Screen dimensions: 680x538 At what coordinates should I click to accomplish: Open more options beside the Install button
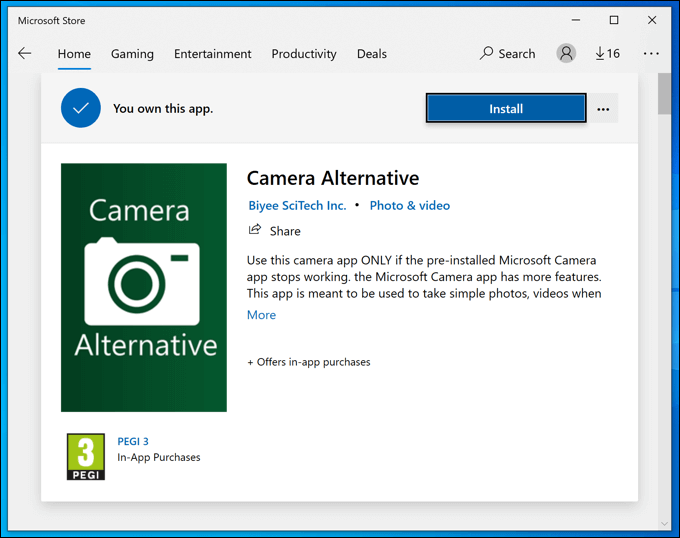(603, 109)
